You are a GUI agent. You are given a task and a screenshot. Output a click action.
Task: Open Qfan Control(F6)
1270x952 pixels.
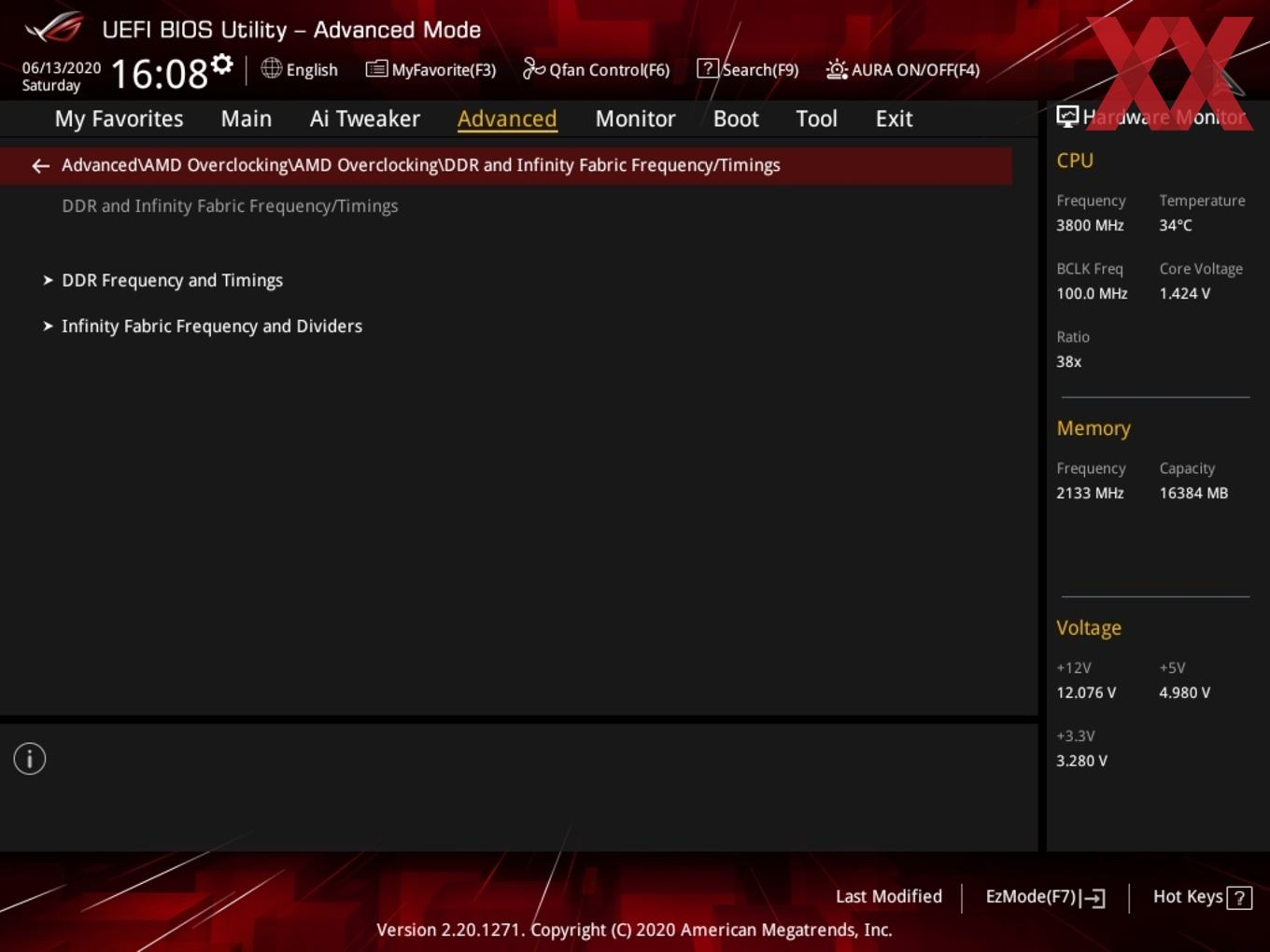pos(609,70)
